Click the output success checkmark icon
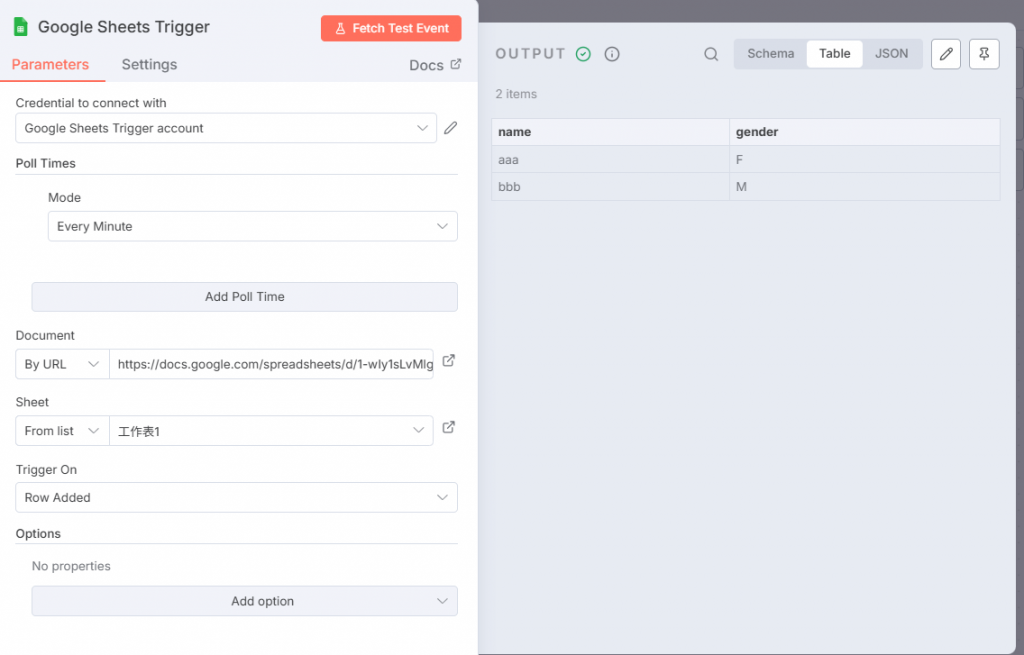1024x655 pixels. (x=583, y=54)
